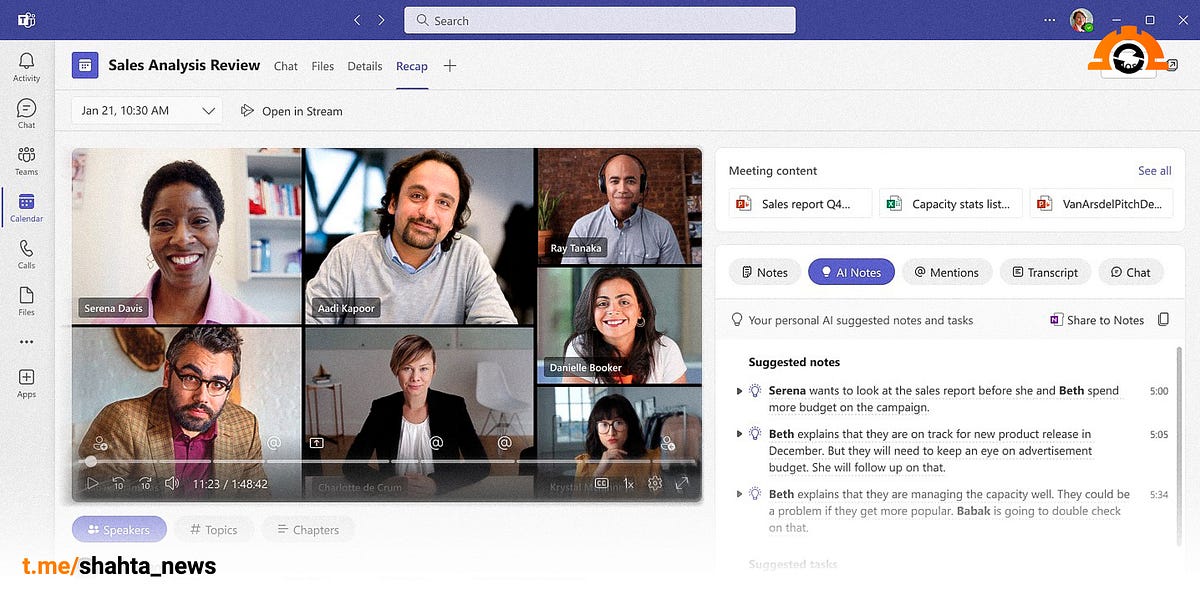Click the See all link for meeting content

(x=1154, y=170)
